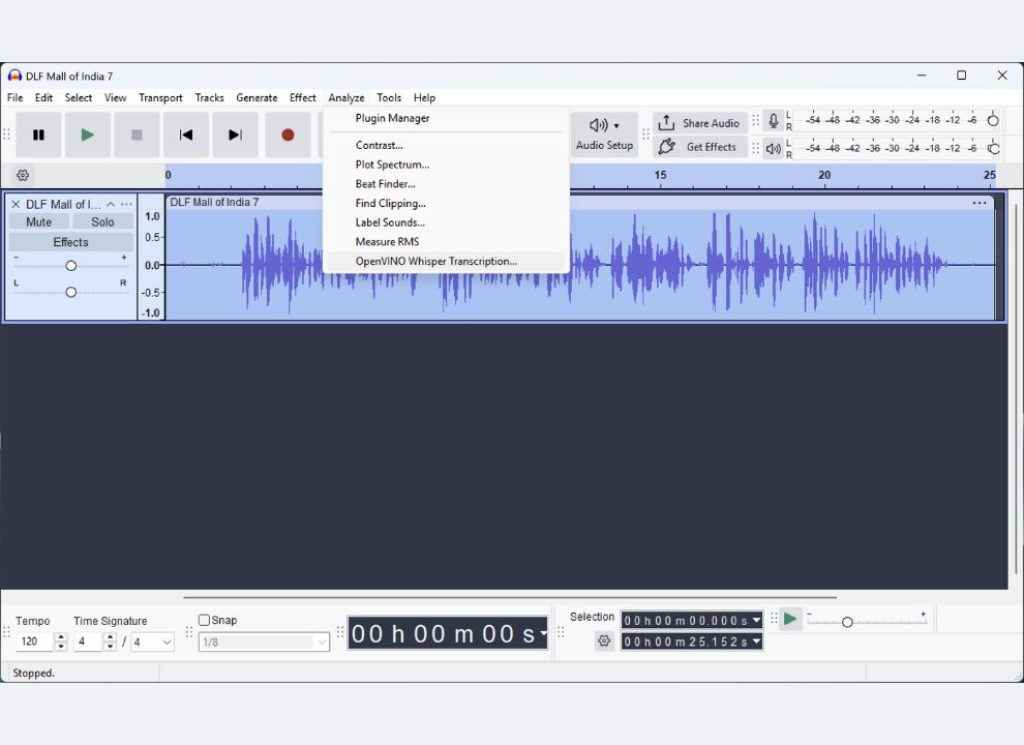1024x745 pixels.
Task: Skip to start of the track
Action: tap(186, 135)
